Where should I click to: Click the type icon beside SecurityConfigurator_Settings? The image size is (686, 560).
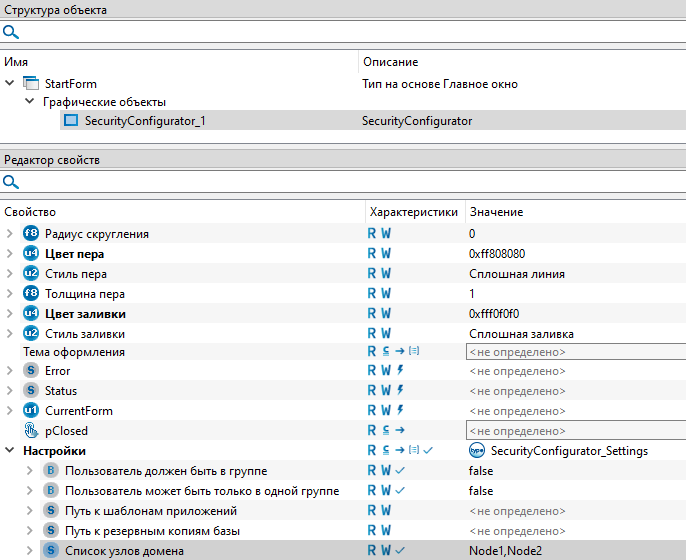(477, 451)
